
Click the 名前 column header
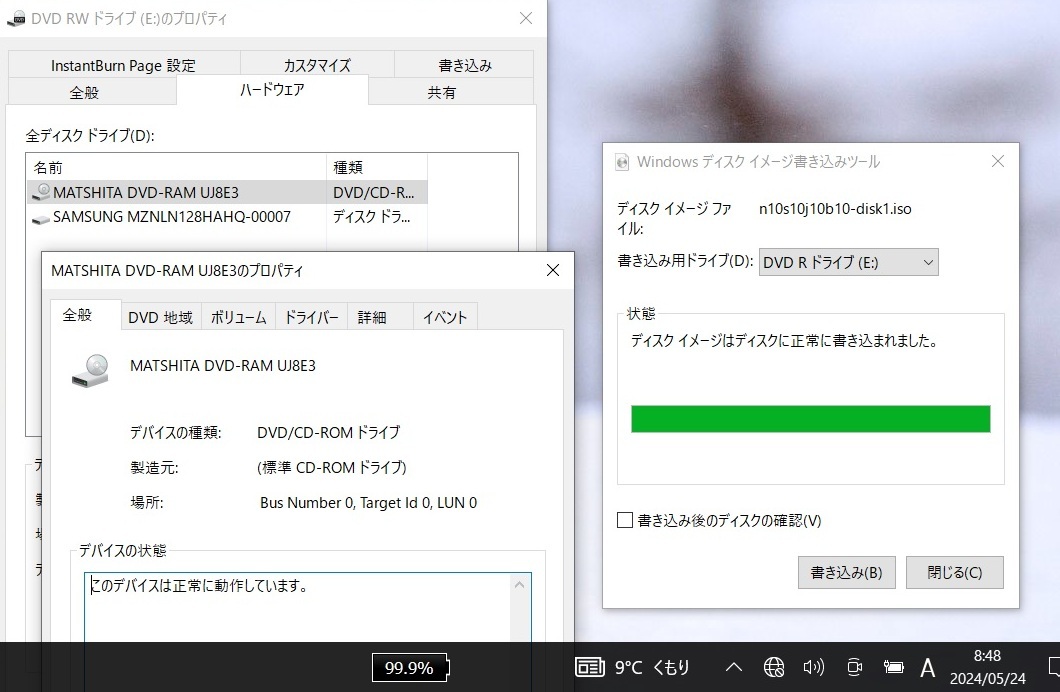tap(176, 167)
